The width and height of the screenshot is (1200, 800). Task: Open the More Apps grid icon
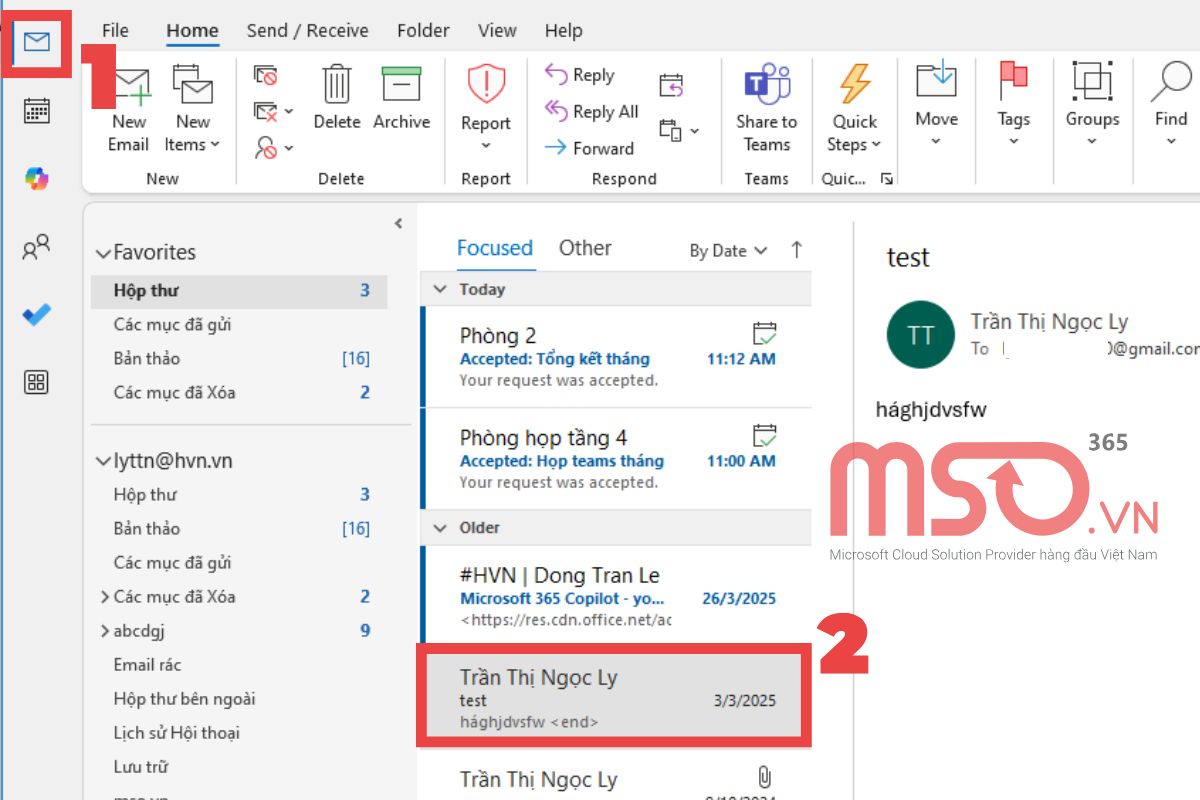click(x=37, y=382)
